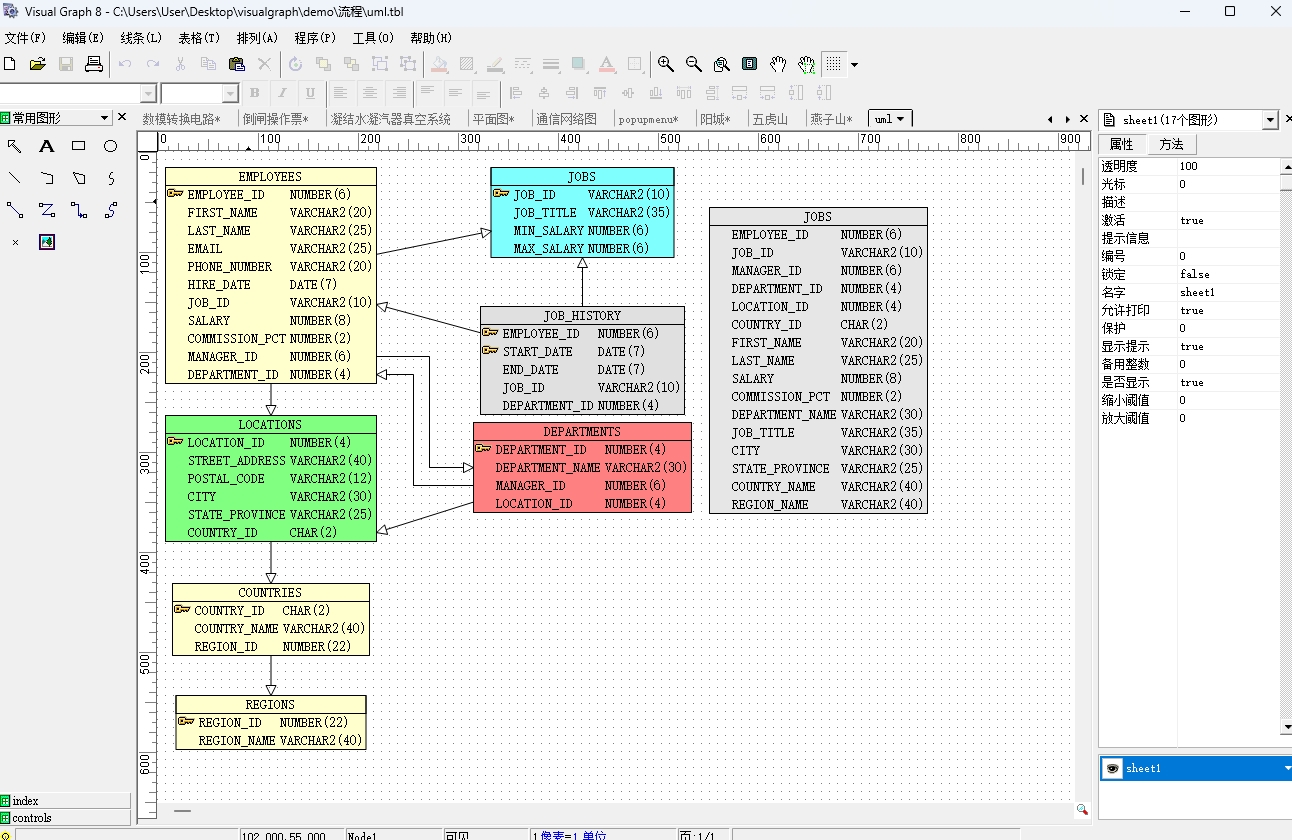Choose the polyline tool
The height and width of the screenshot is (840, 1292).
point(47,178)
